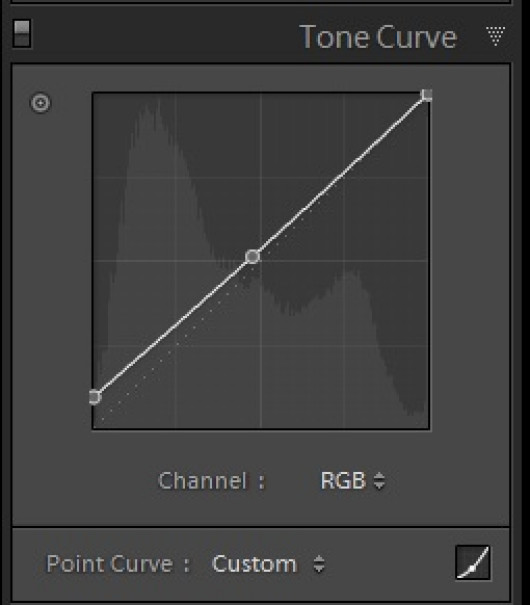Image resolution: width=530 pixels, height=605 pixels.
Task: Click the Point Curve label
Action: click(x=118, y=564)
